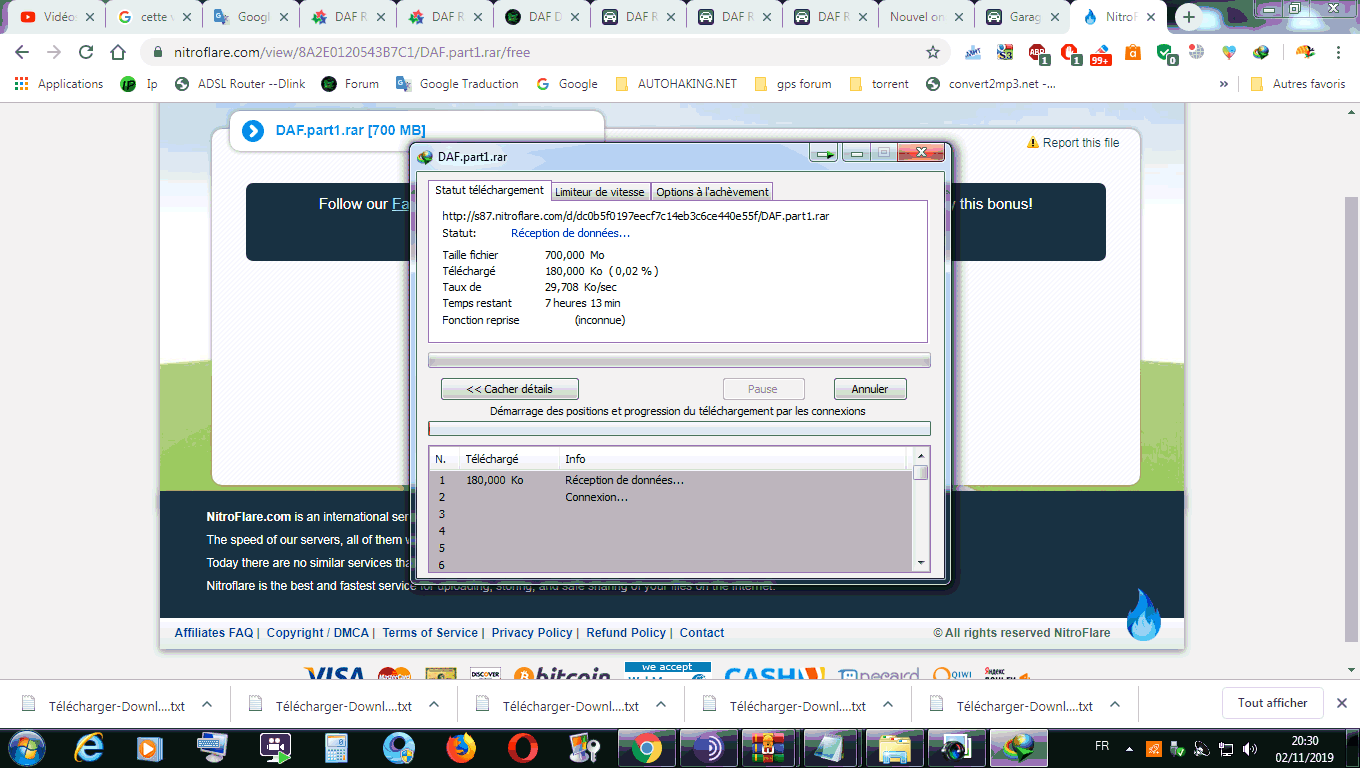The width and height of the screenshot is (1360, 768).
Task: Expand options for first Télécharger-Downl txt download
Action: point(207,704)
